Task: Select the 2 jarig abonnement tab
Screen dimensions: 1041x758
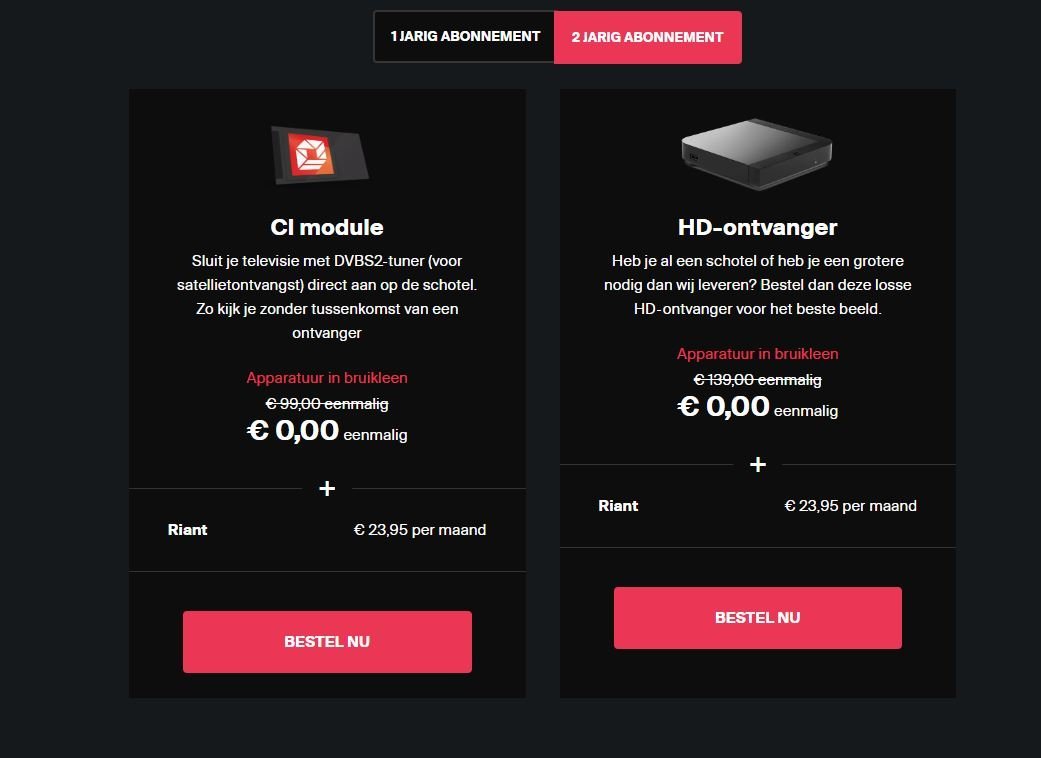Action: pos(647,37)
